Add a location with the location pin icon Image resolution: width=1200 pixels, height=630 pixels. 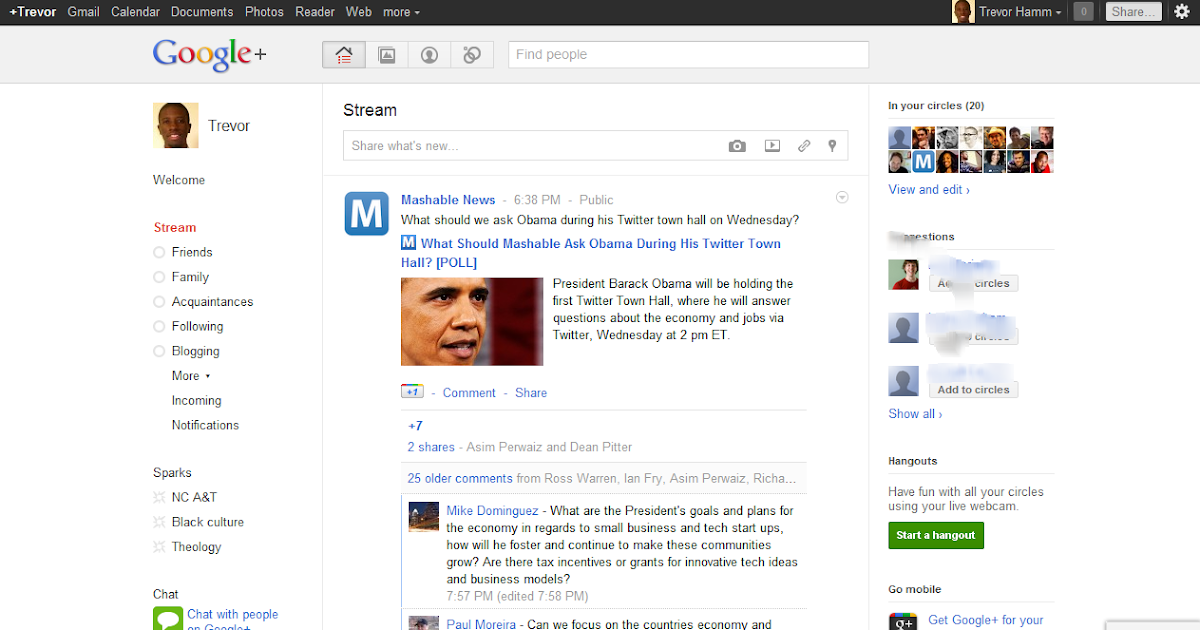(x=832, y=145)
